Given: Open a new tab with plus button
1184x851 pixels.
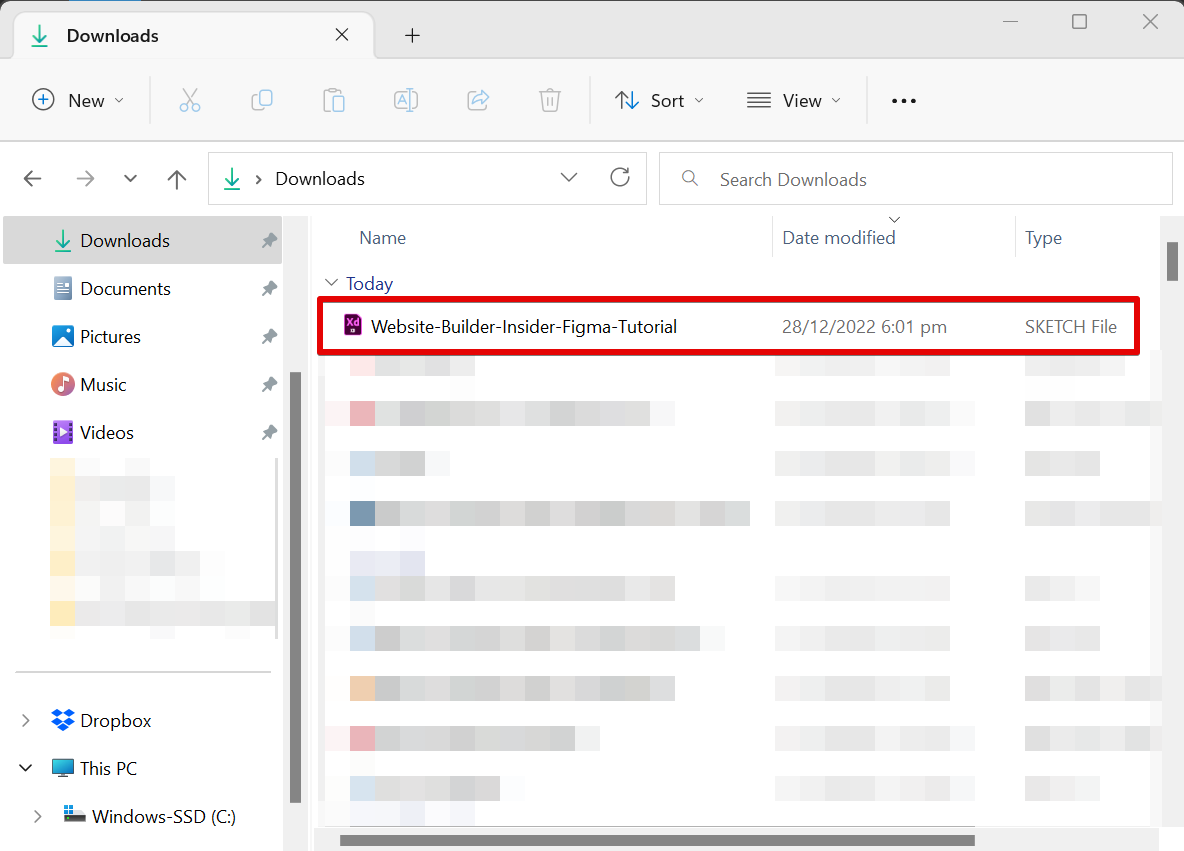Looking at the screenshot, I should pyautogui.click(x=412, y=36).
